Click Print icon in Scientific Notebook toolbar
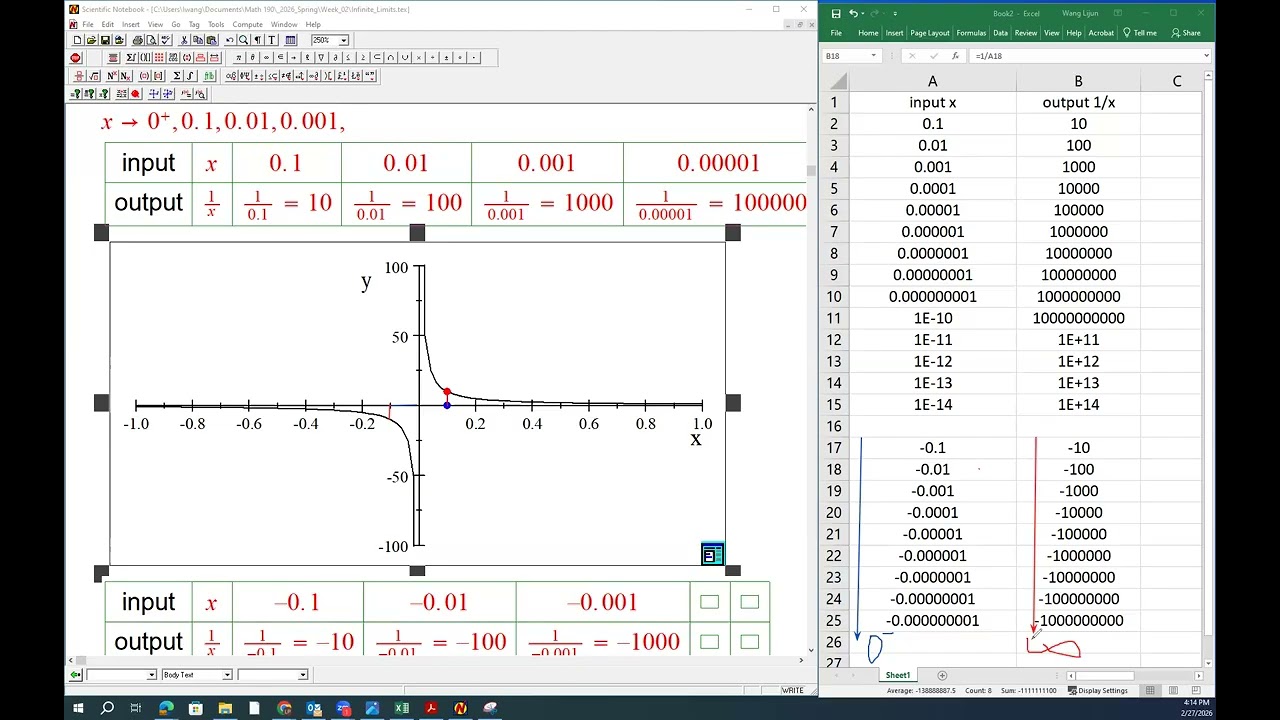 tap(138, 40)
